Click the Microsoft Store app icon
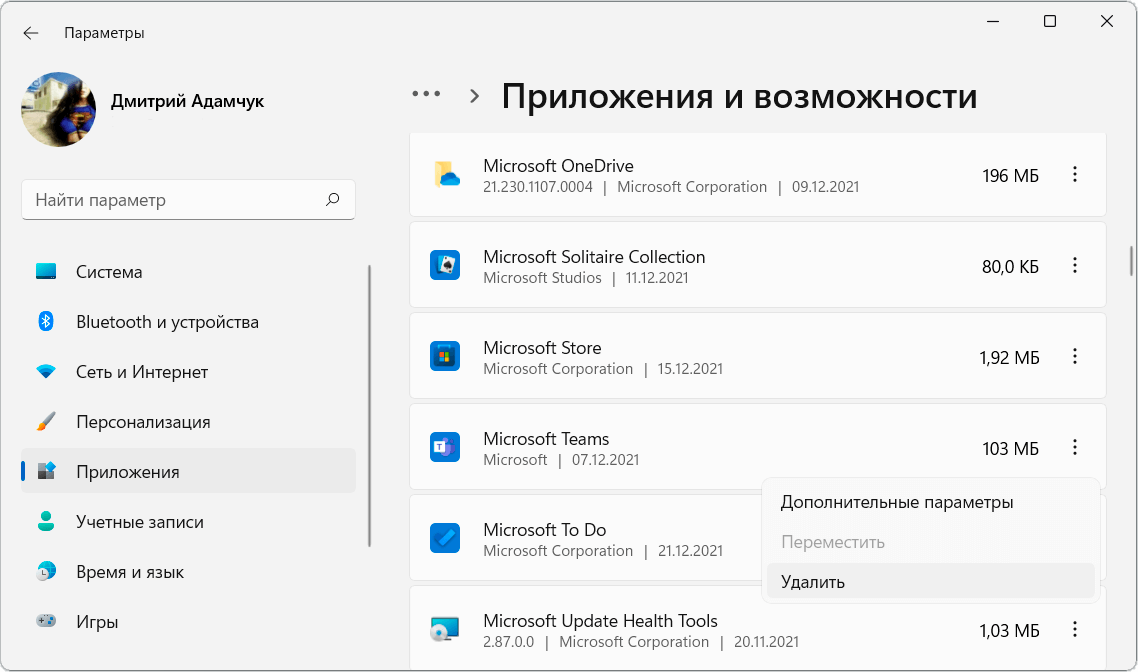Viewport: 1138px width, 672px height. pos(445,357)
